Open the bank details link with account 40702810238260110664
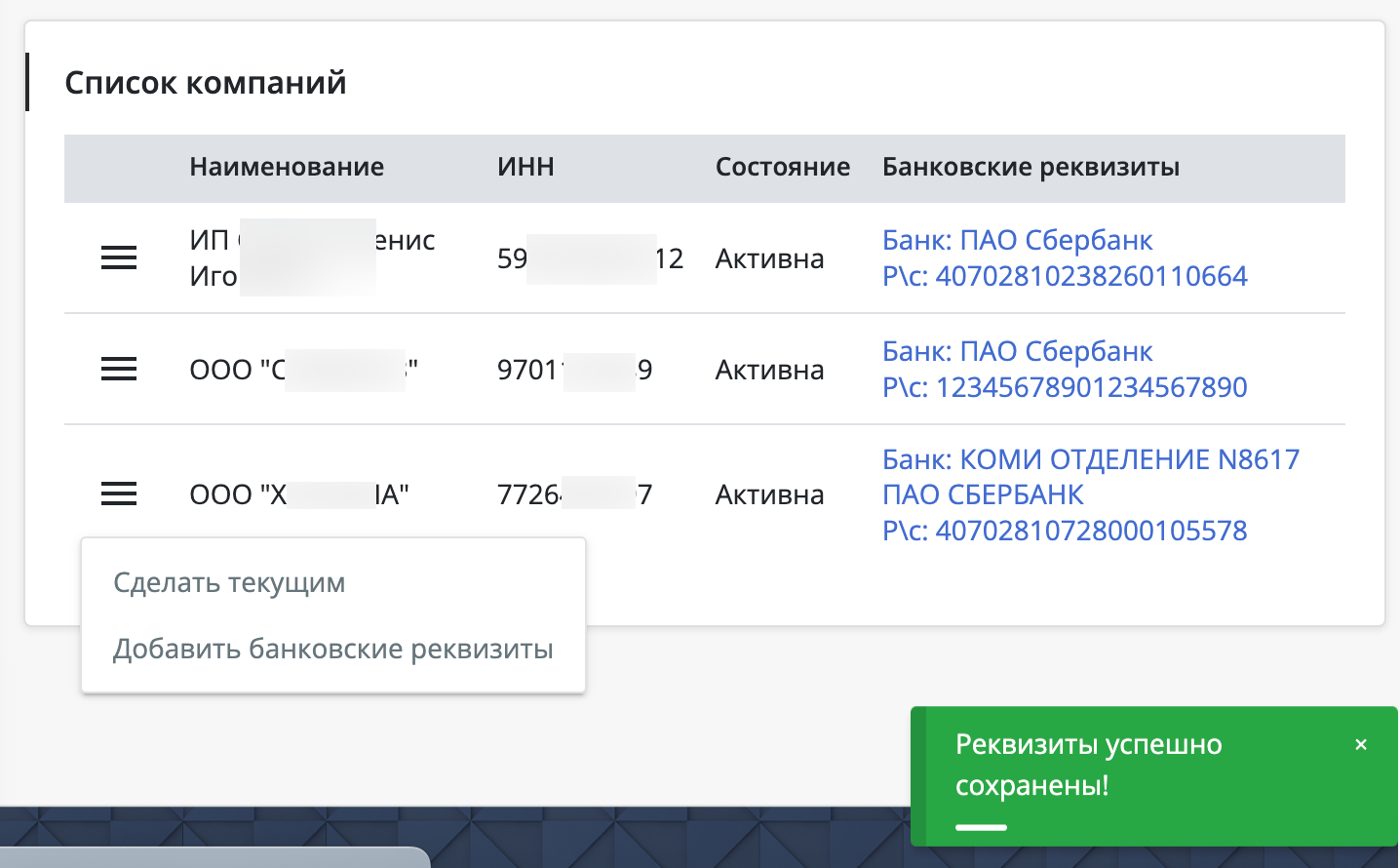This screenshot has height=868, width=1400. [1064, 258]
